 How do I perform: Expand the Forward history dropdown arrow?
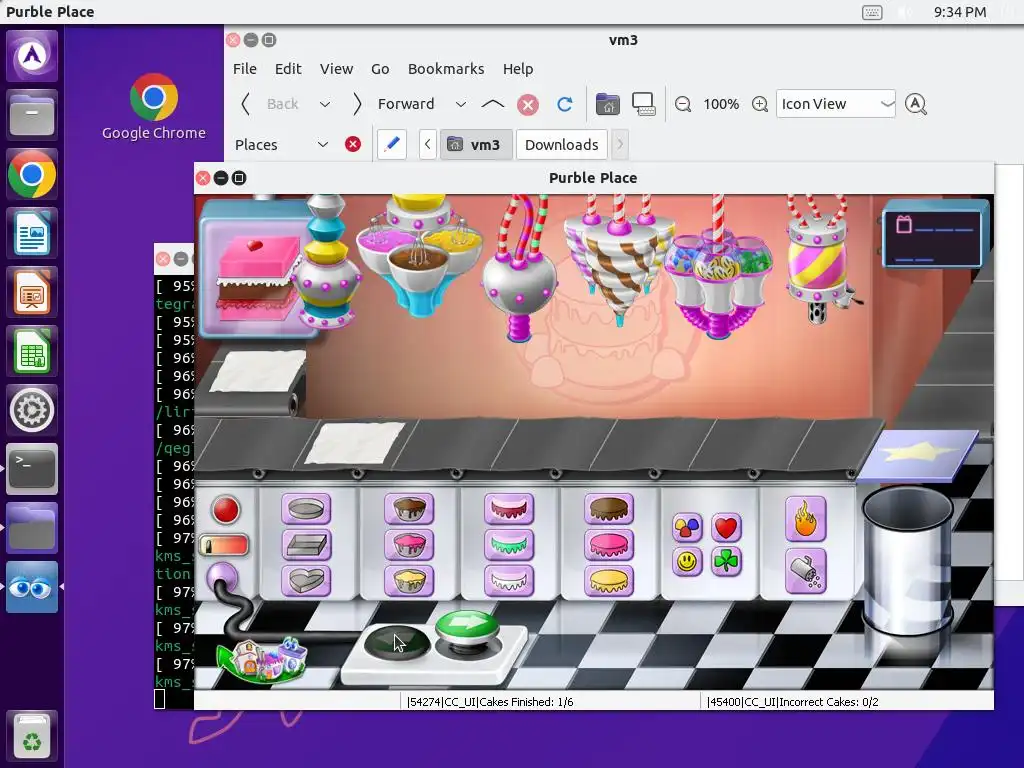point(460,104)
